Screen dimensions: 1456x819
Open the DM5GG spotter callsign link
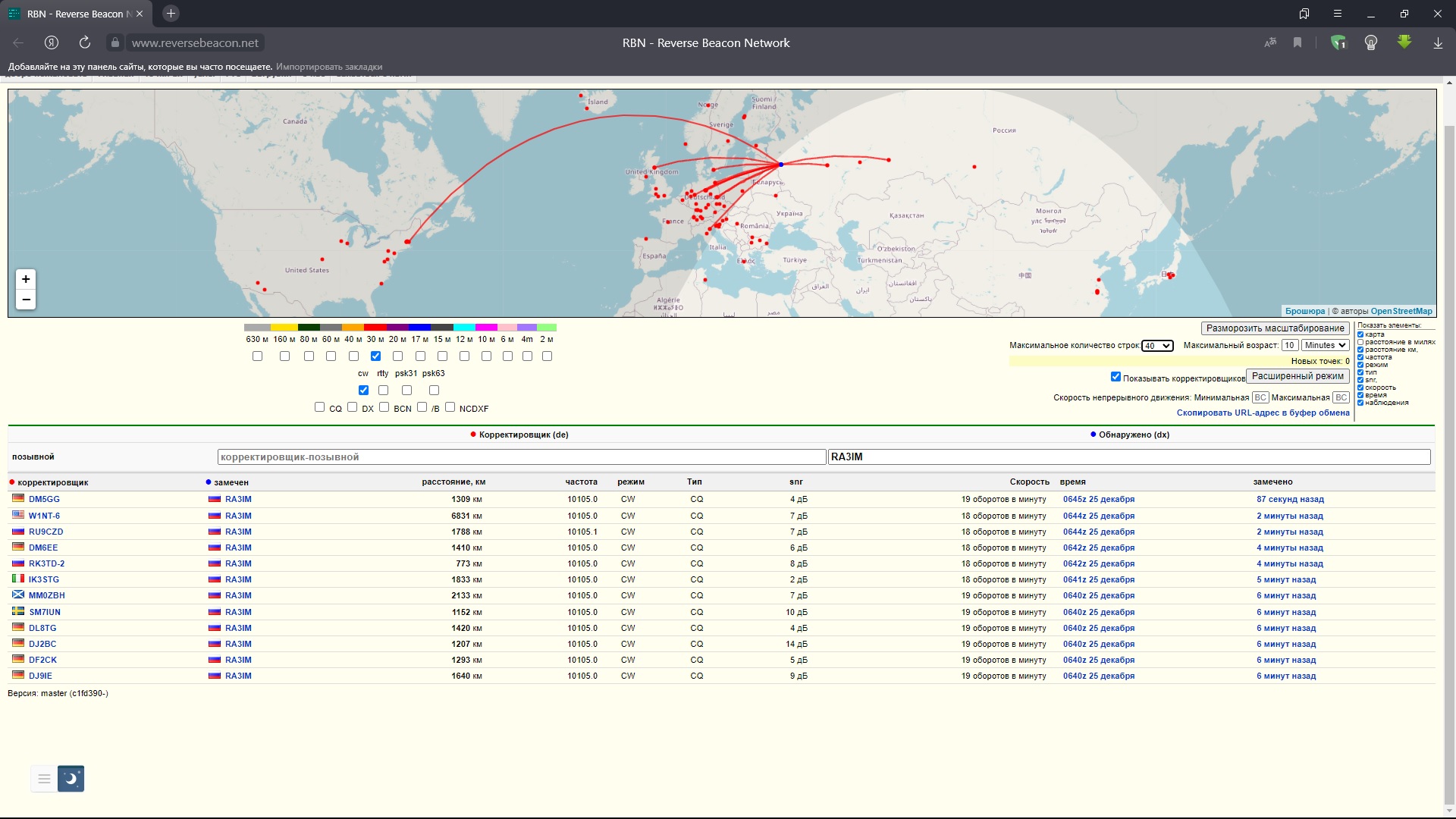point(44,499)
